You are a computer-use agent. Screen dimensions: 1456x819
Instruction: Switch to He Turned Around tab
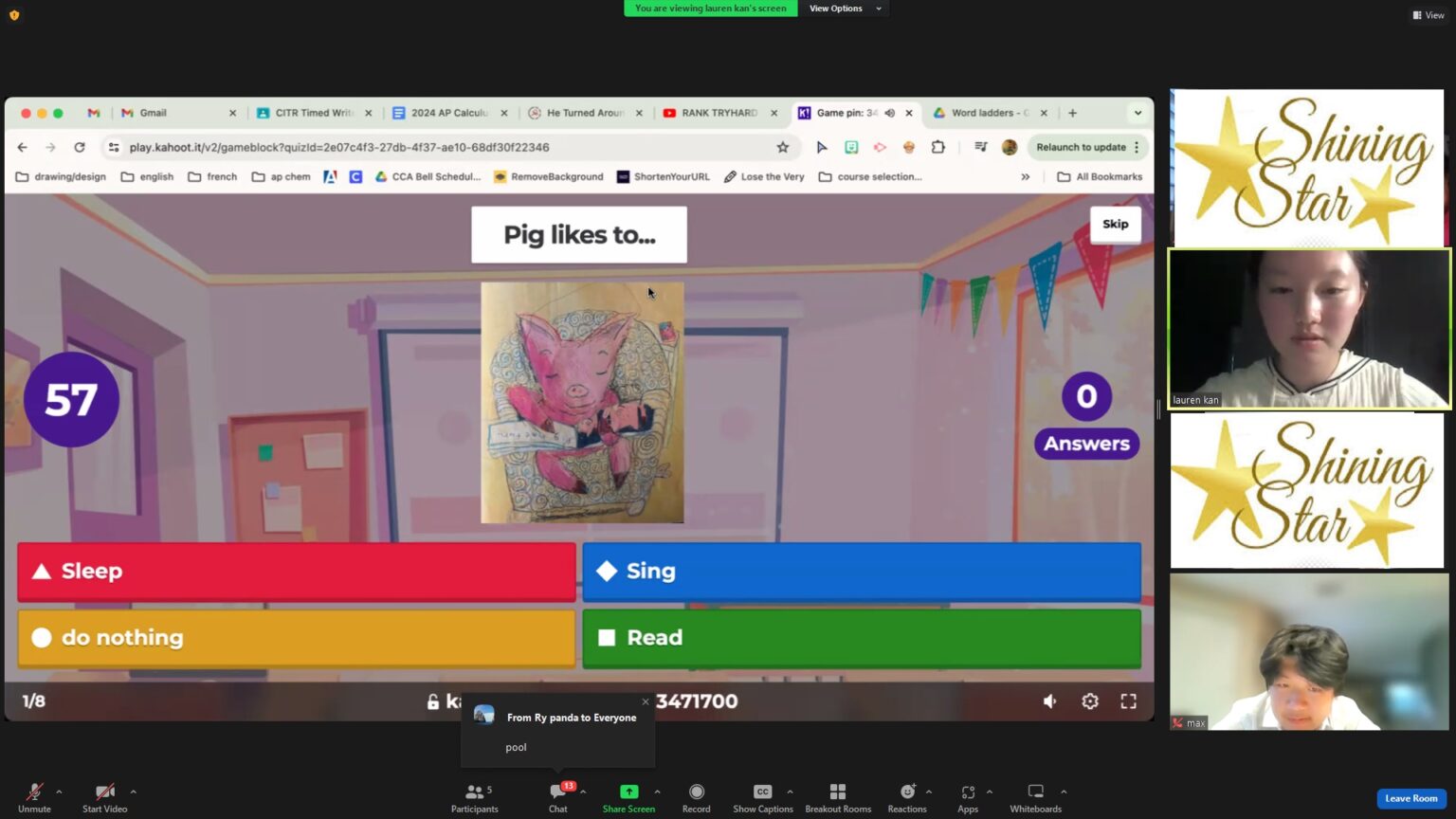tap(586, 113)
